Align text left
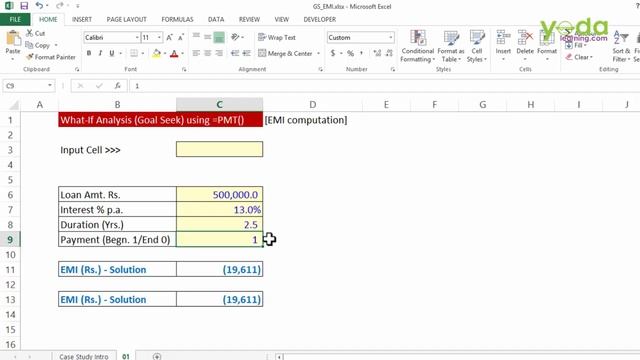Image resolution: width=640 pixels, height=360 pixels. coord(196,53)
